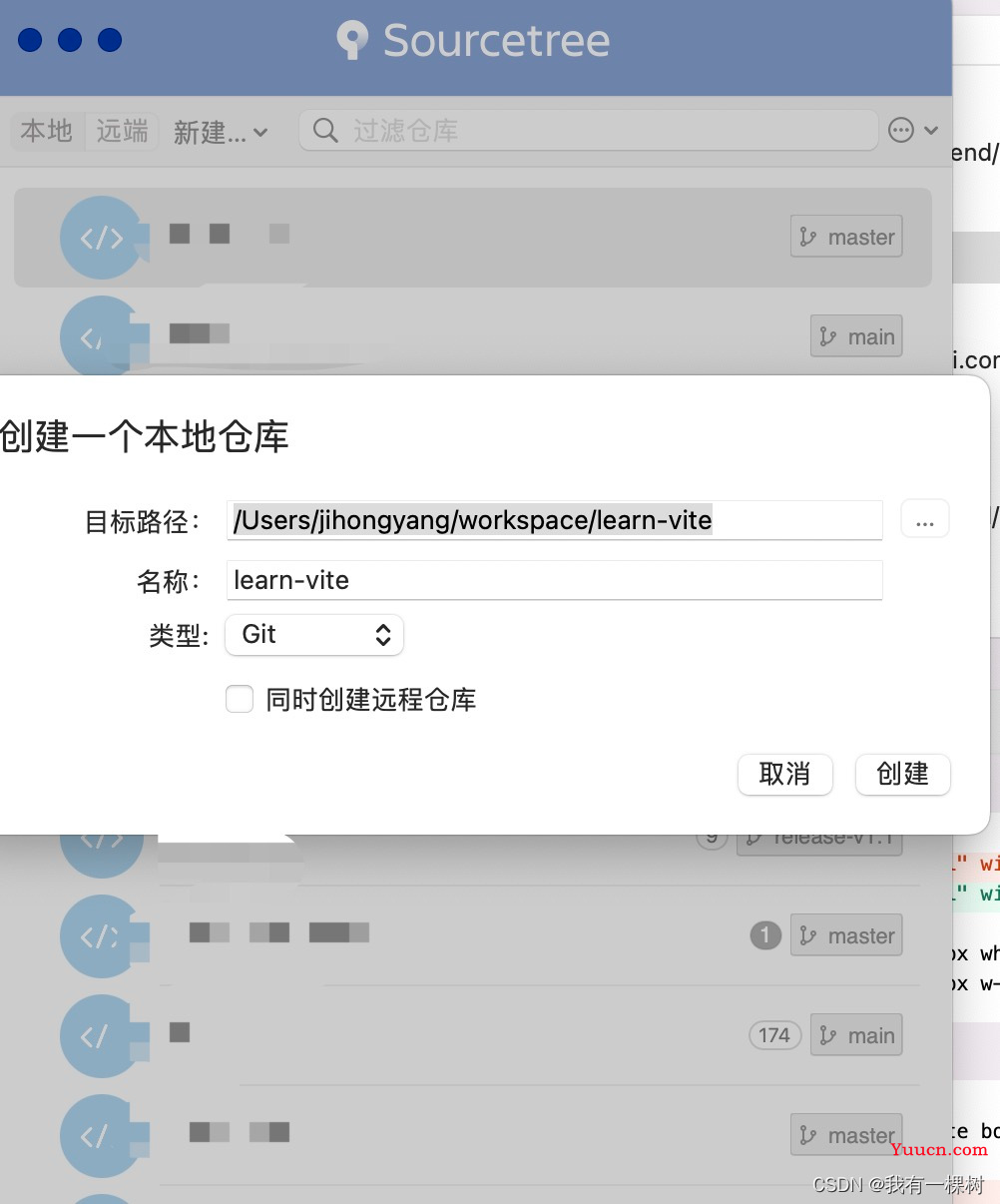1000x1204 pixels.
Task: Switch to the 本地 tab
Action: (x=47, y=131)
